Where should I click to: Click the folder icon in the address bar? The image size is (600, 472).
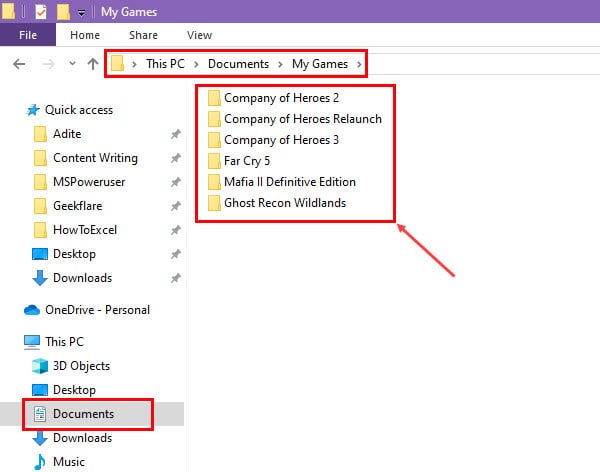117,64
